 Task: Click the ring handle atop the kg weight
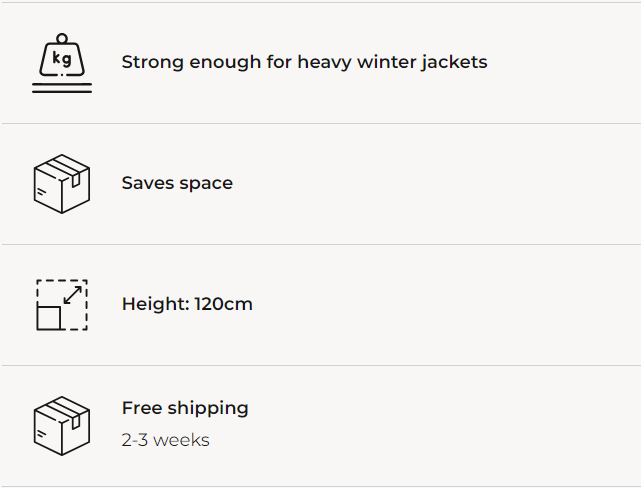pyautogui.click(x=62, y=40)
